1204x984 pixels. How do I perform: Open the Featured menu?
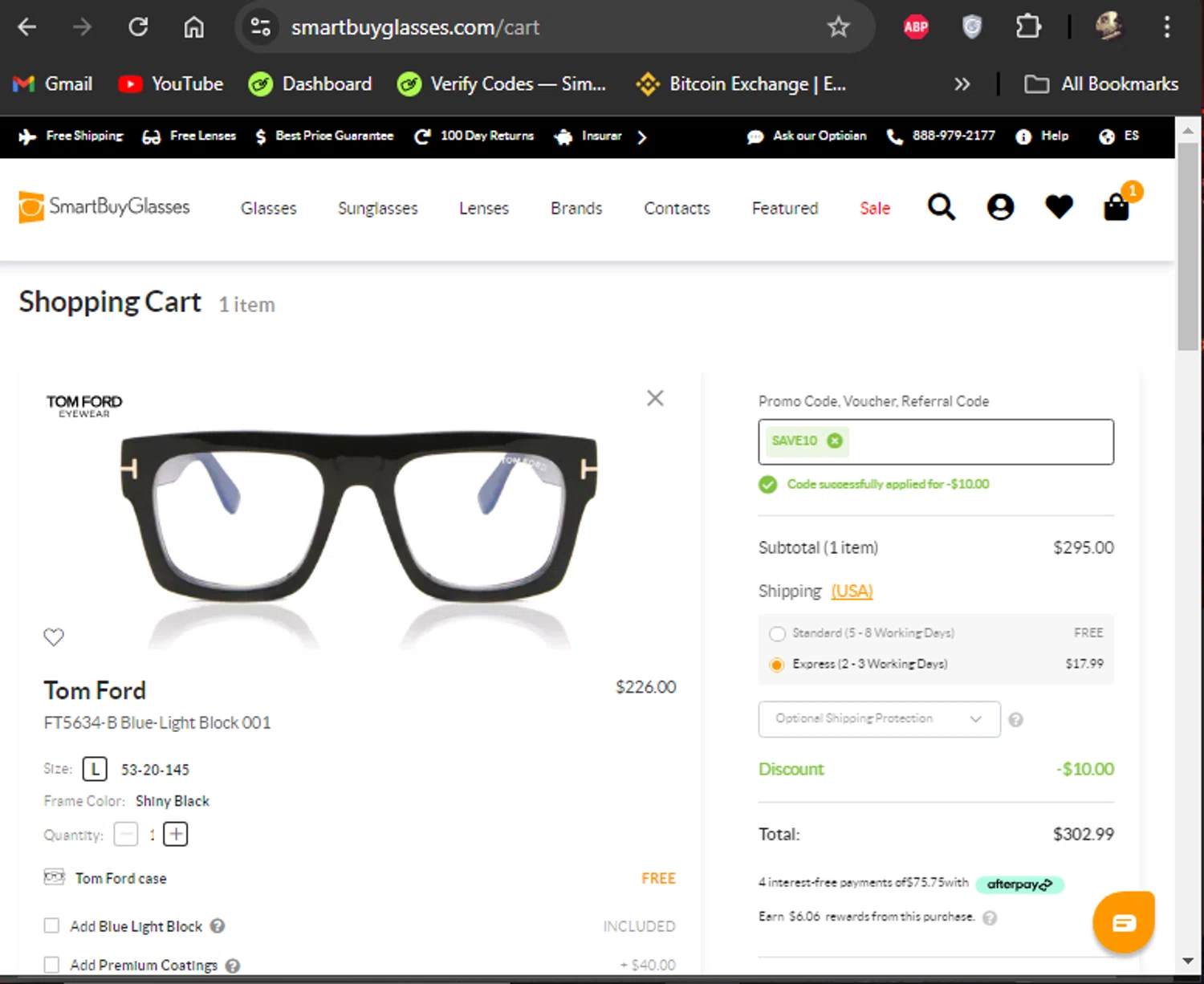785,209
